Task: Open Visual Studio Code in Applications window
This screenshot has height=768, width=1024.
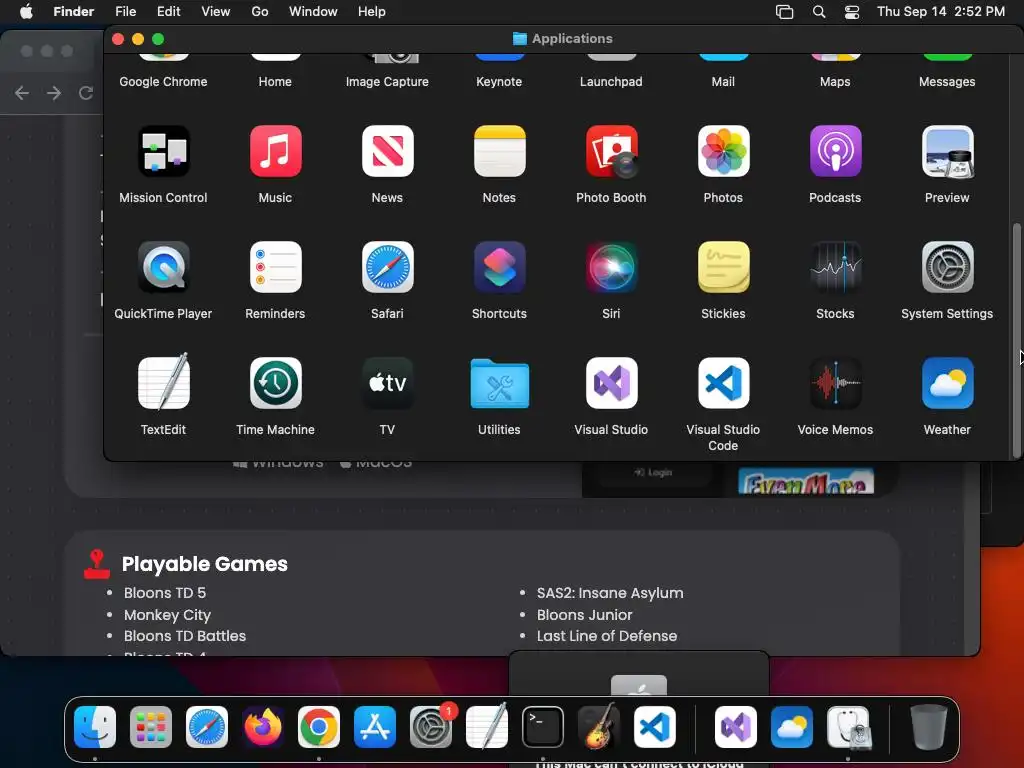Action: pos(724,383)
